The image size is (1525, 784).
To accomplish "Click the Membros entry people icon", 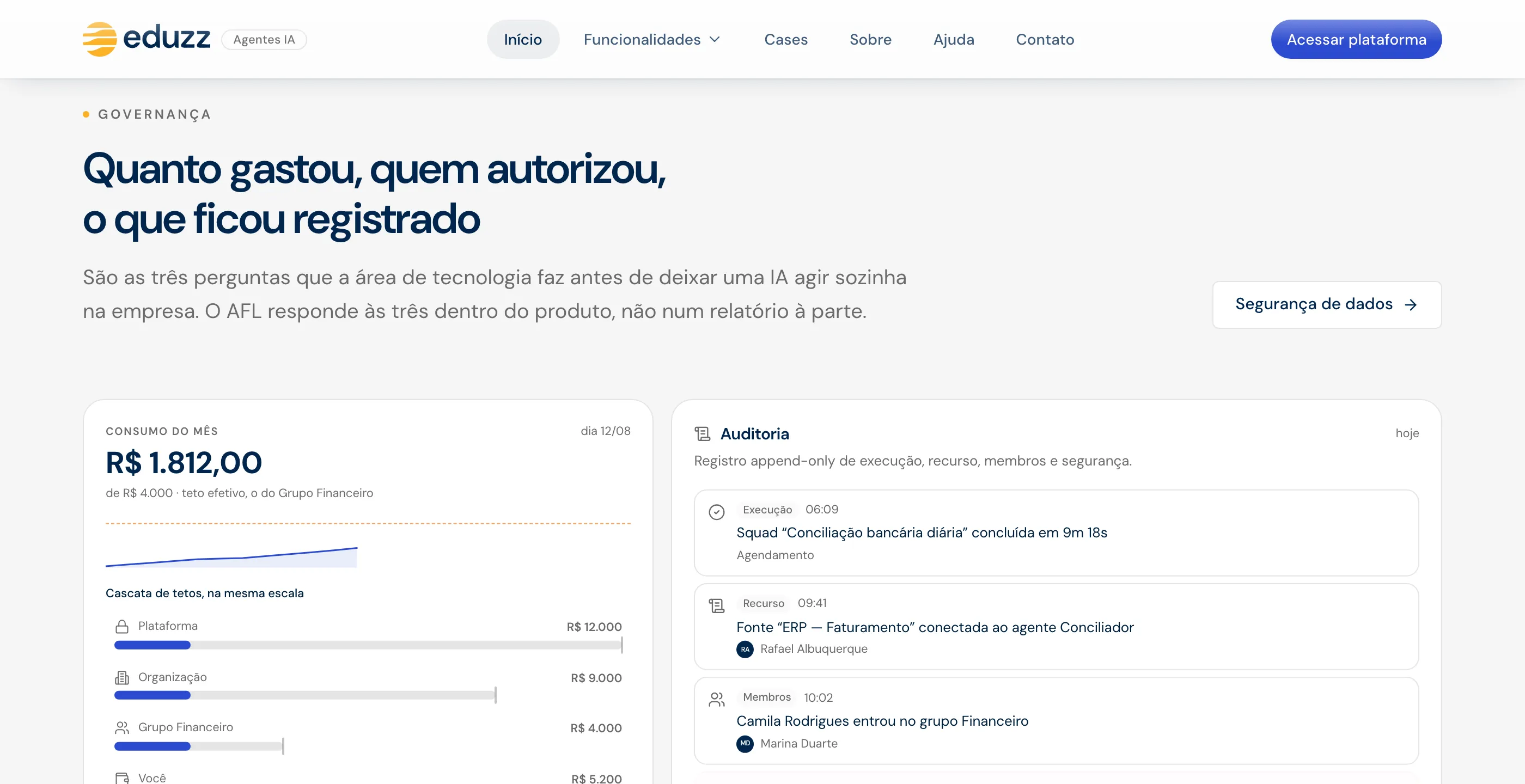I will (x=716, y=700).
